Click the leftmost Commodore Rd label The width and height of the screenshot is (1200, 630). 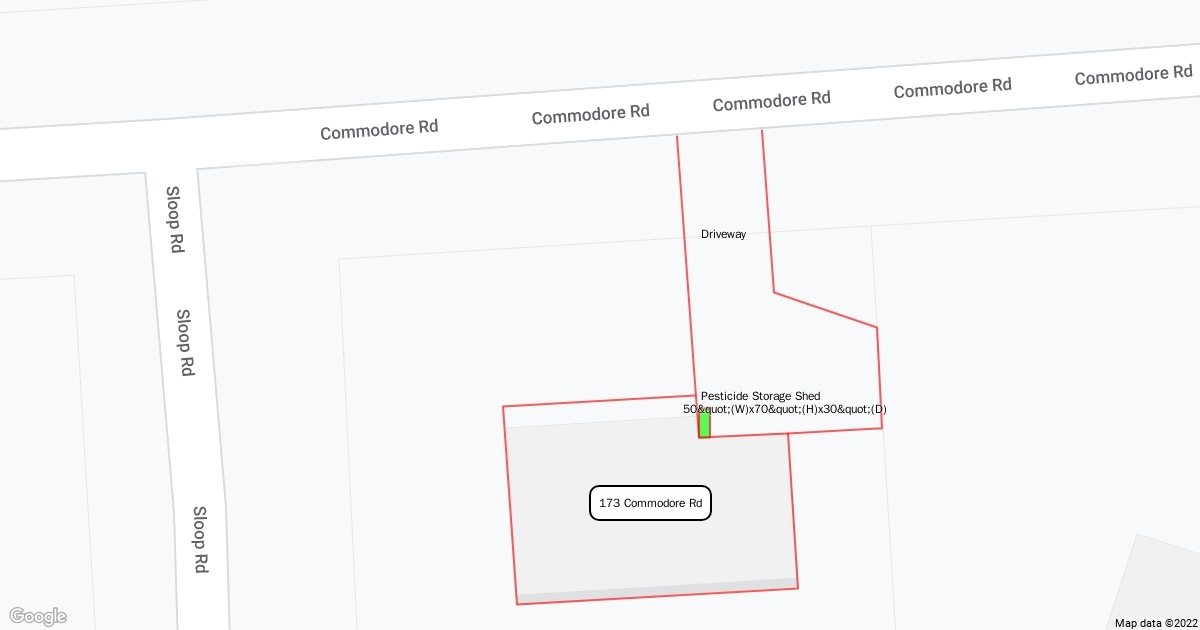[x=379, y=129]
